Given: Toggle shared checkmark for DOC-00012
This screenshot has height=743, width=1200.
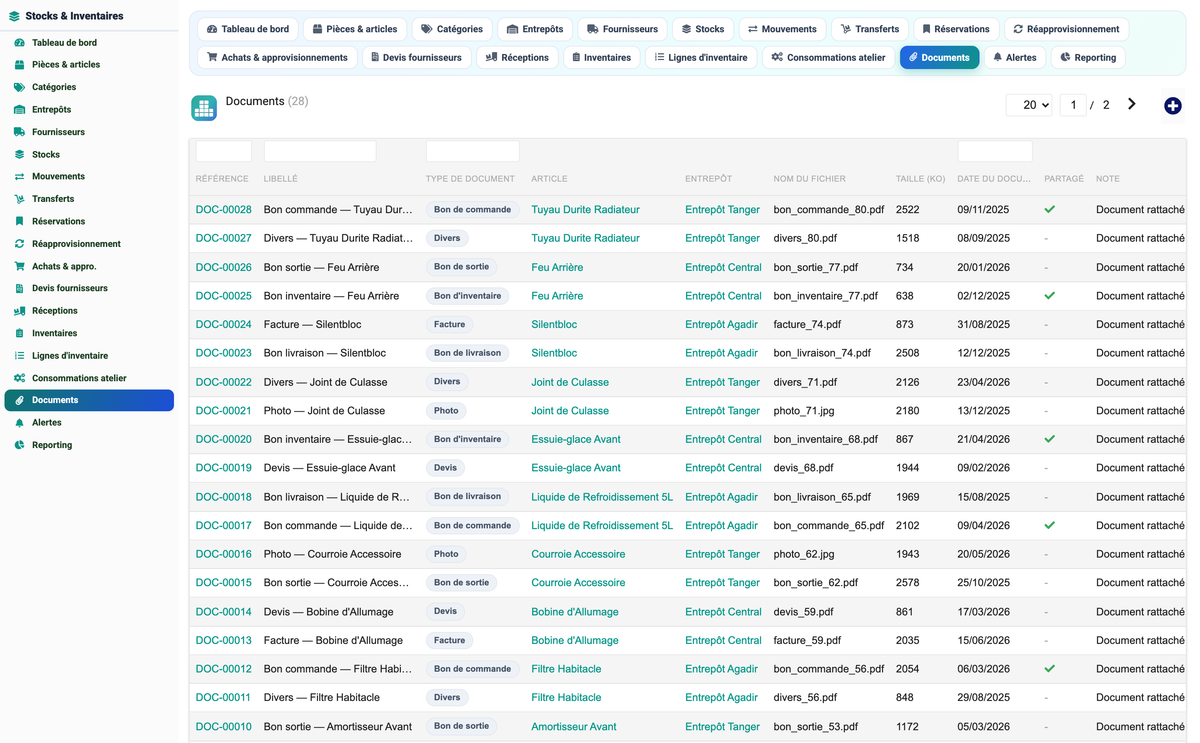Looking at the screenshot, I should click(1050, 669).
